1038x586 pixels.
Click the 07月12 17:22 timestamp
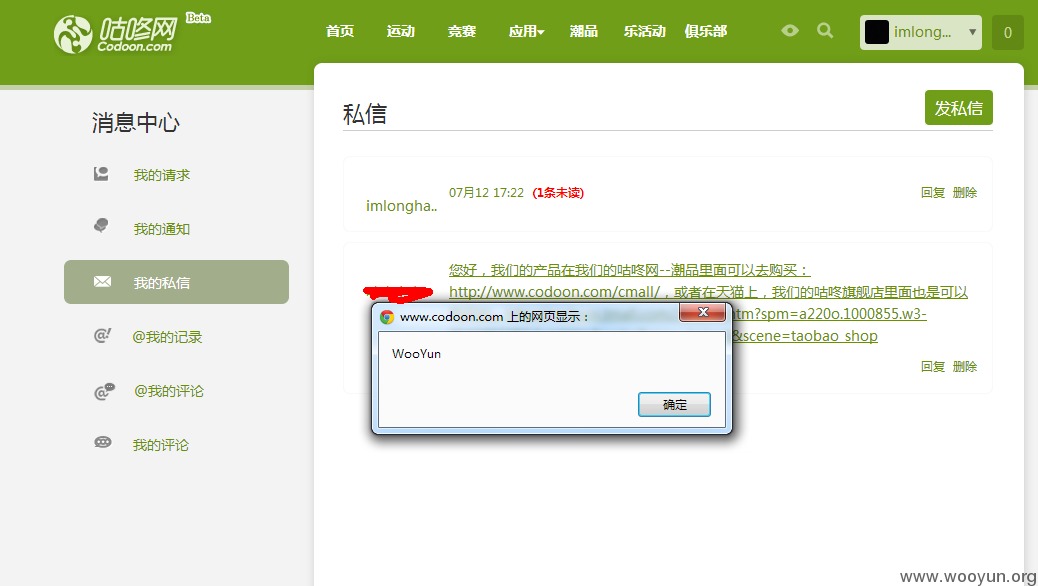coord(486,193)
